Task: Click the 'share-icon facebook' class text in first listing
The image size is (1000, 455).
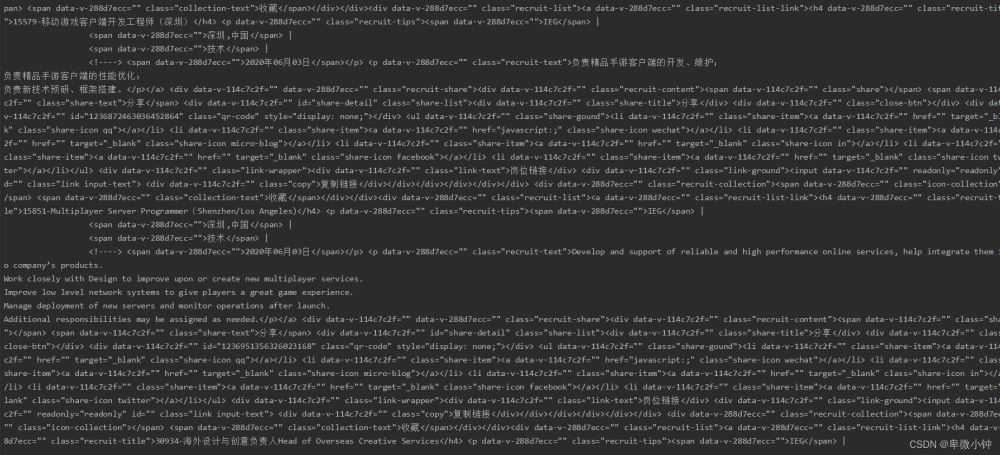Action: tap(394, 157)
